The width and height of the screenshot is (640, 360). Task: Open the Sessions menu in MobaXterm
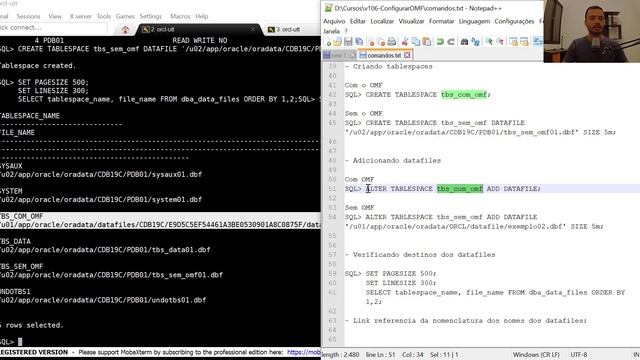tap(28, 16)
